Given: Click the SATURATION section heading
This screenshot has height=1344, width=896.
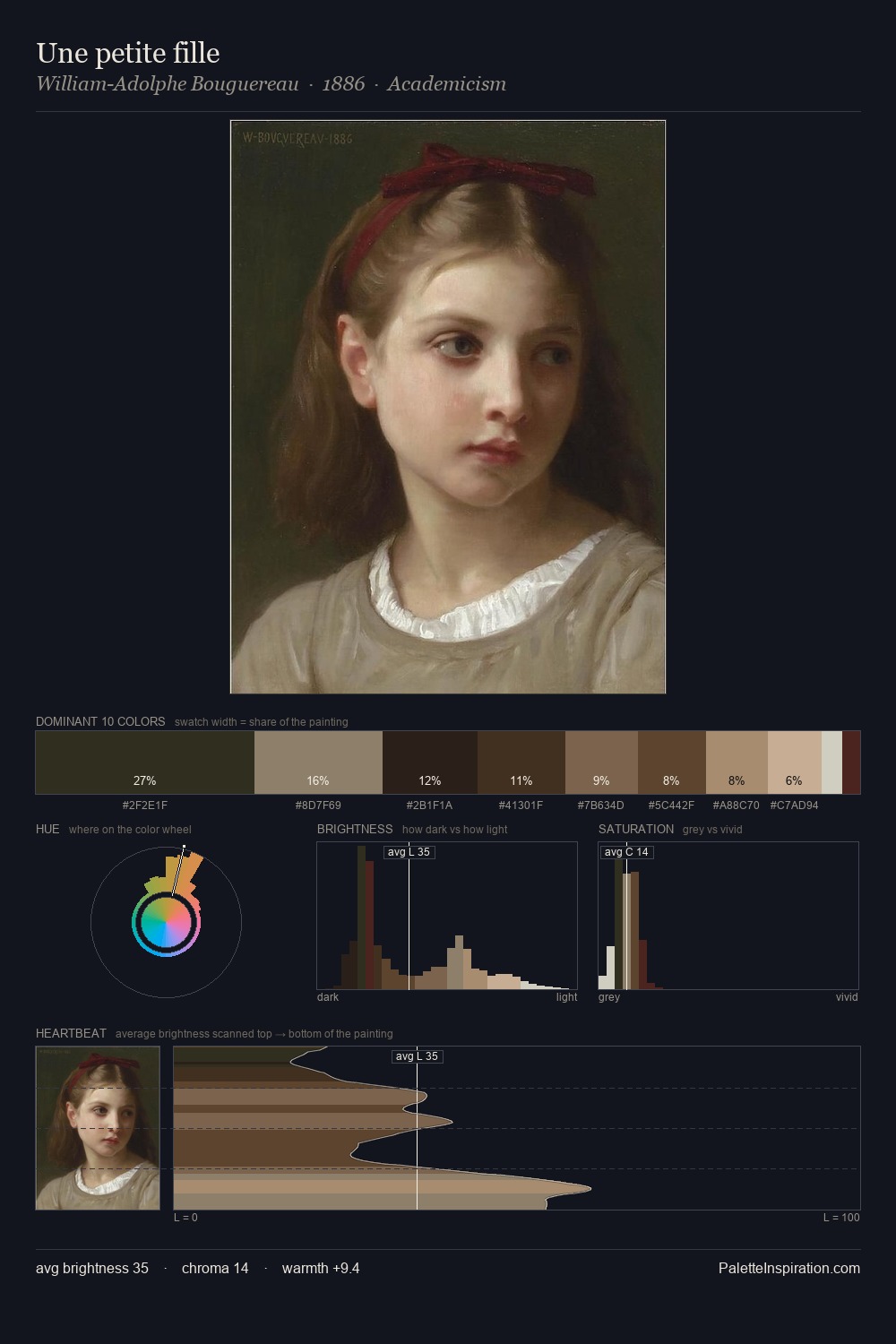Looking at the screenshot, I should pyautogui.click(x=636, y=829).
